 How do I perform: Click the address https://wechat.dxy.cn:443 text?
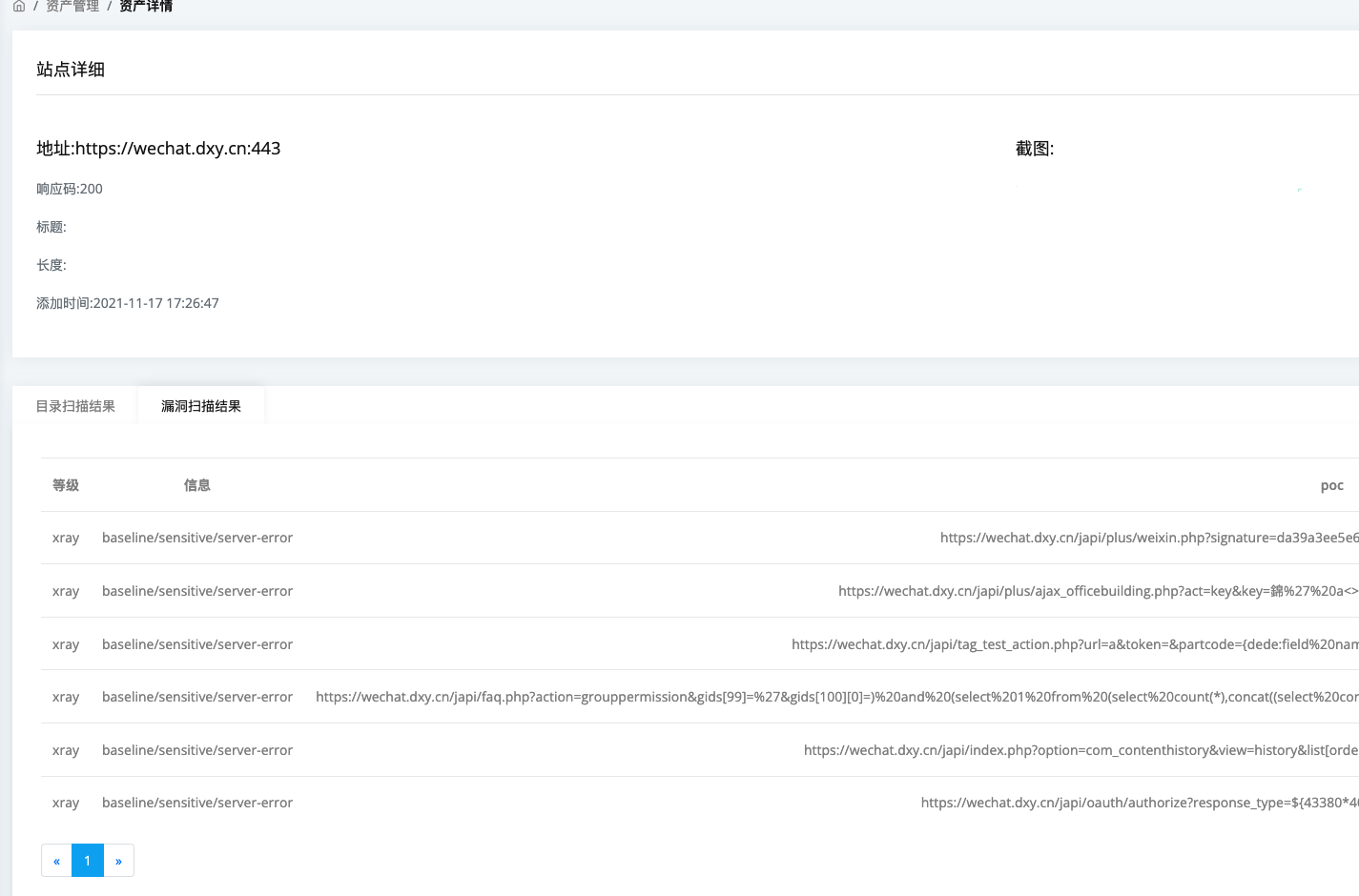click(158, 149)
